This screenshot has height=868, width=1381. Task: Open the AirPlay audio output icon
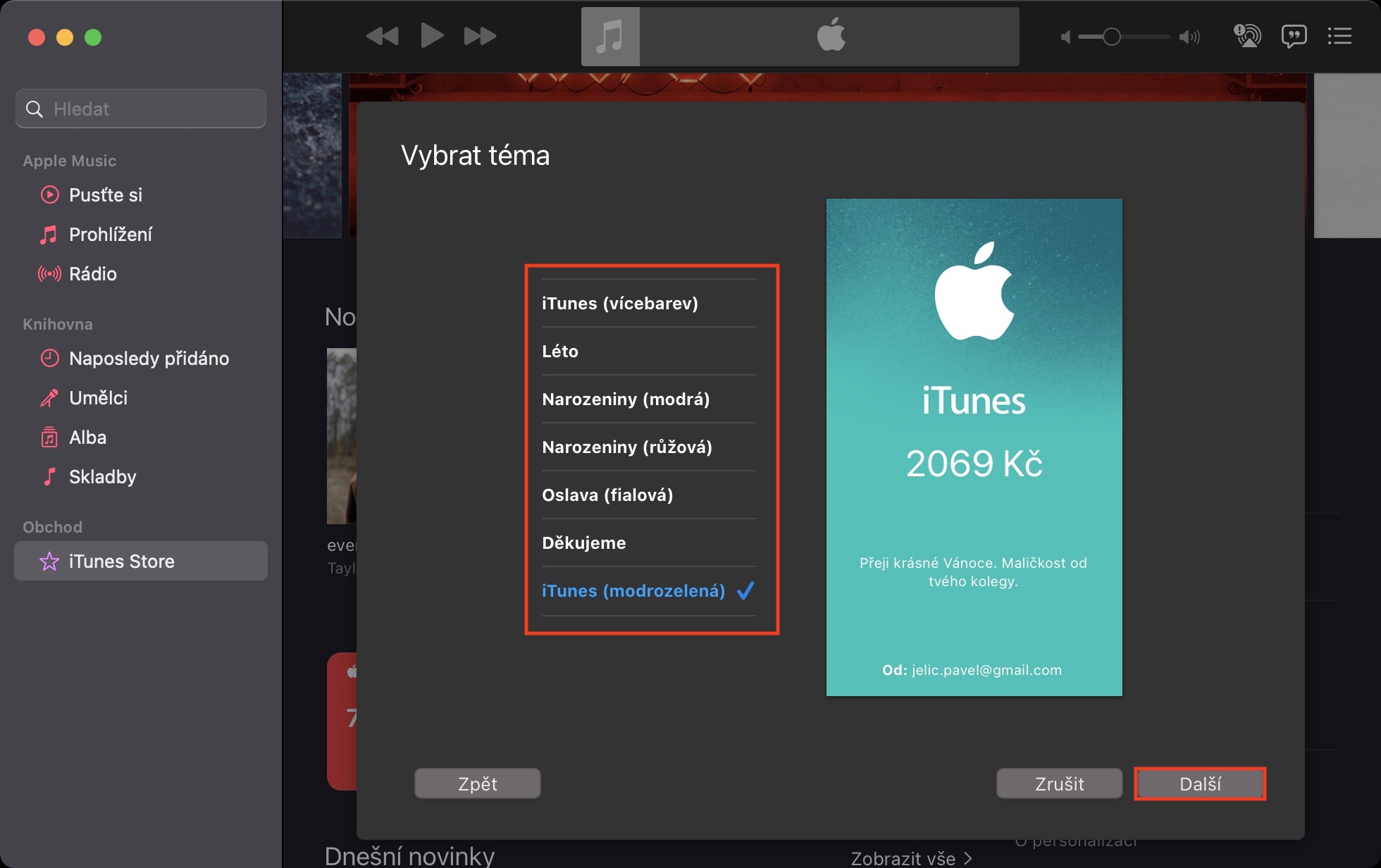pyautogui.click(x=1247, y=36)
